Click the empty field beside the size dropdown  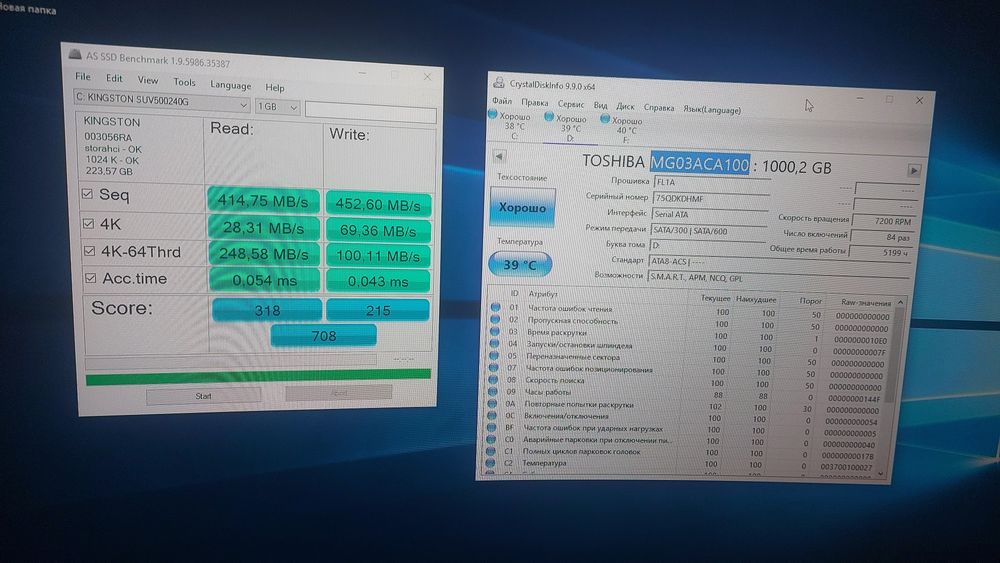371,111
